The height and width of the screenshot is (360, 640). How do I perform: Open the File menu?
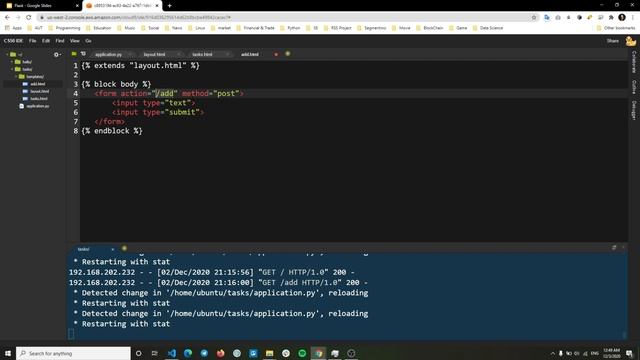tap(32, 41)
